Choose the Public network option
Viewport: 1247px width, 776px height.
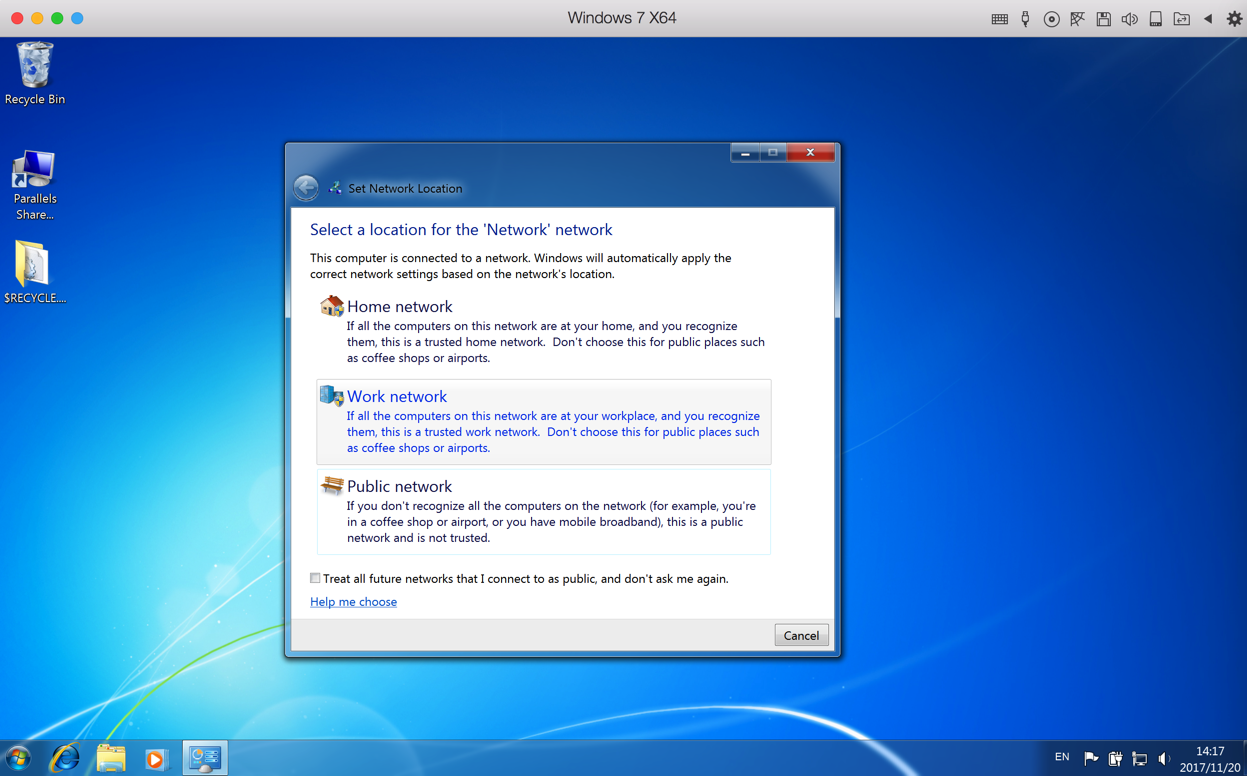(x=543, y=511)
